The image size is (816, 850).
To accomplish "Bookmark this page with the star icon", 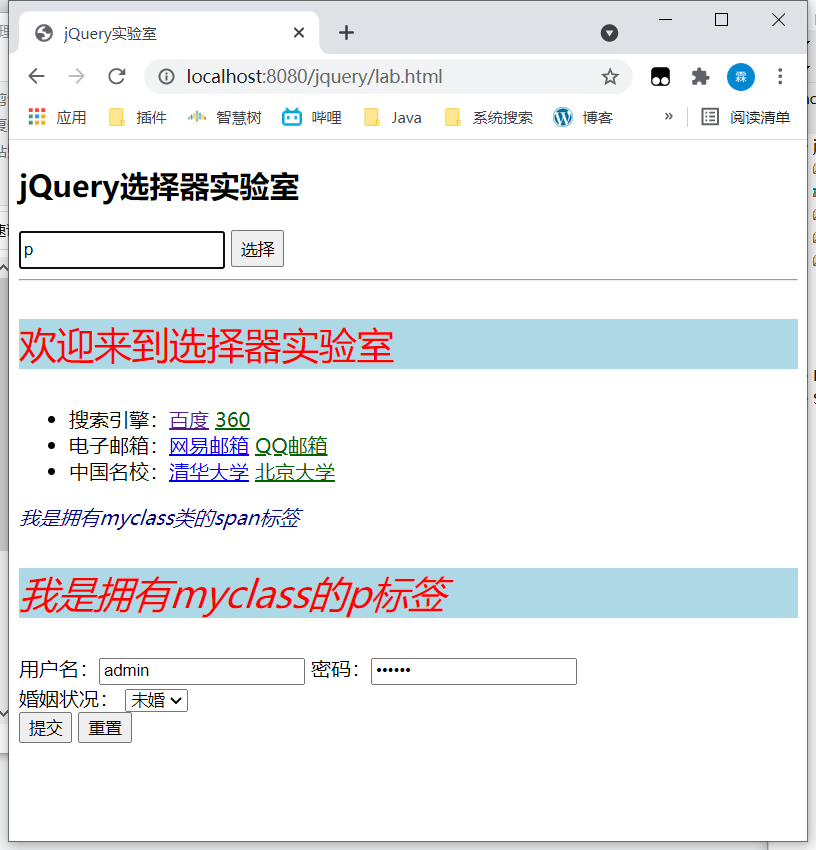I will (609, 77).
